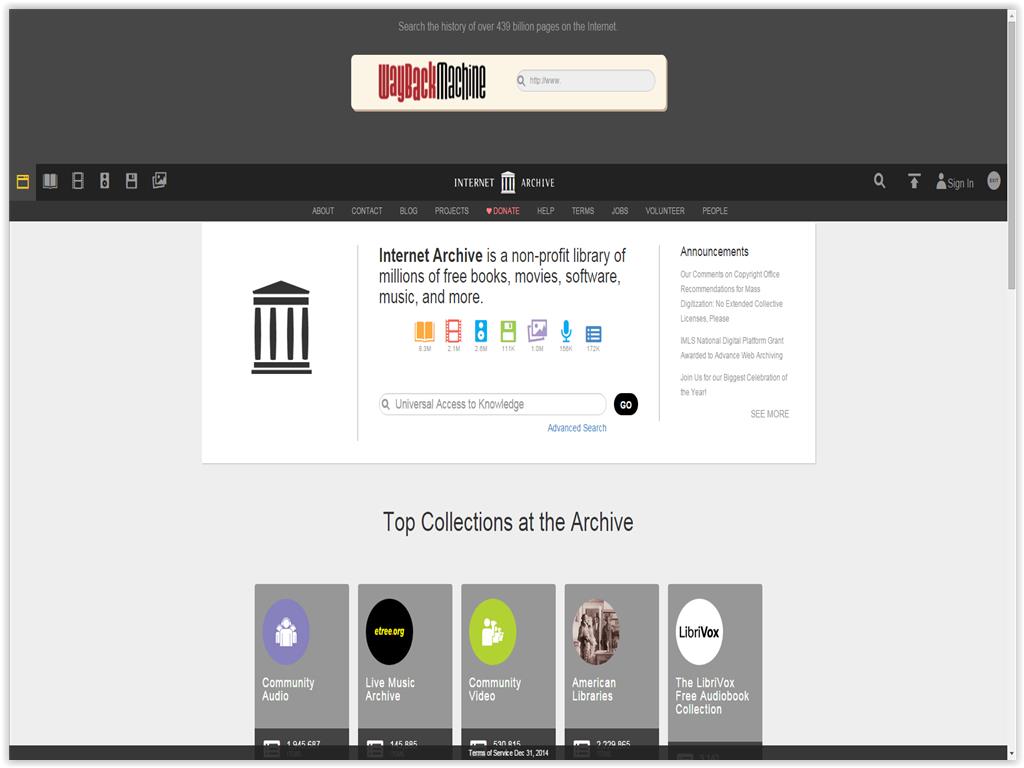Click the large Internet Archive building logo
1024x768 pixels.
tap(281, 327)
